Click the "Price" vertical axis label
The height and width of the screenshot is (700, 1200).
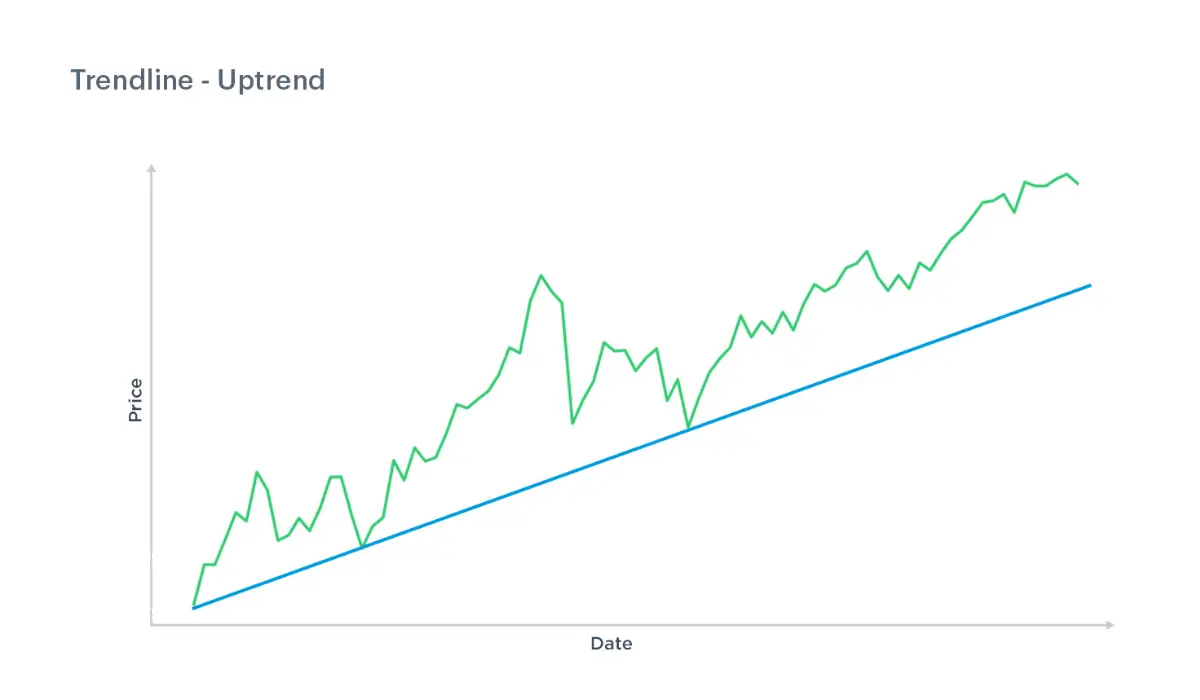[x=135, y=399]
